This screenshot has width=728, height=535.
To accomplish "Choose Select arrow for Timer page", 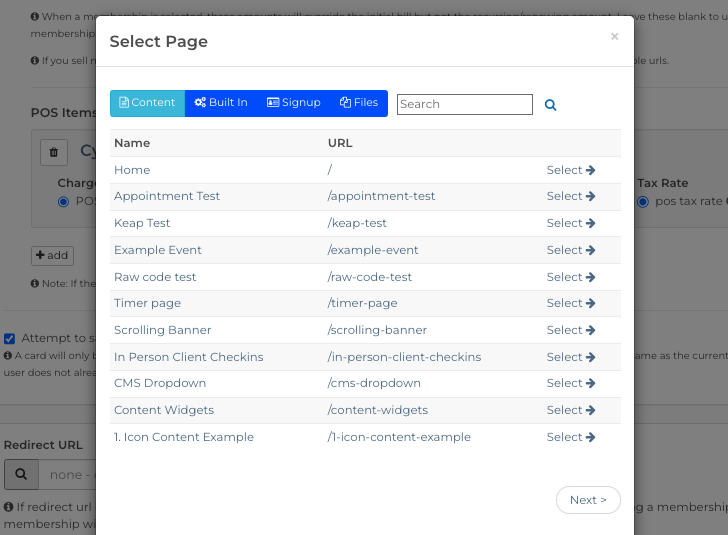I will click(570, 303).
